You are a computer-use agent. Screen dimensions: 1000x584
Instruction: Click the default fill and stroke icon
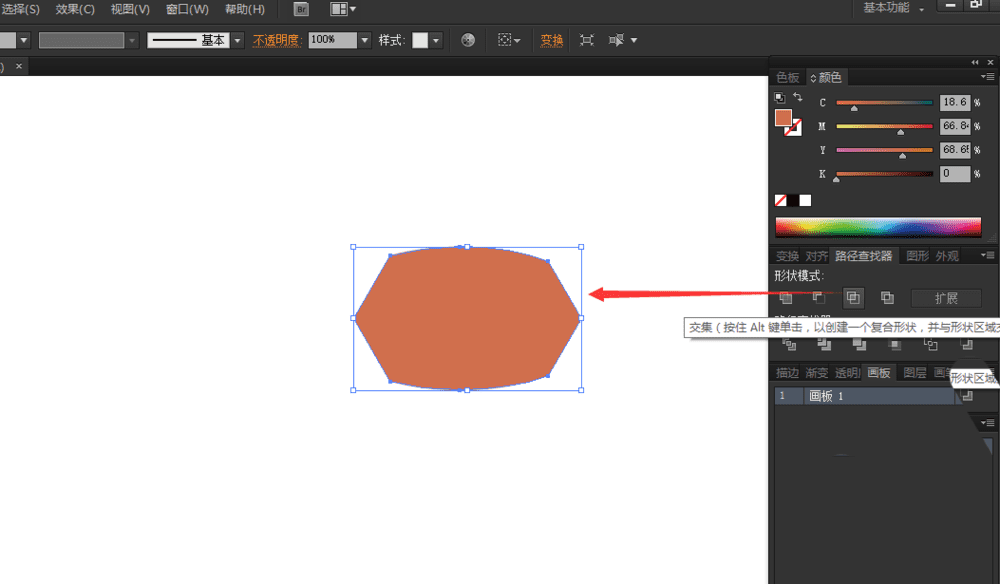point(780,97)
